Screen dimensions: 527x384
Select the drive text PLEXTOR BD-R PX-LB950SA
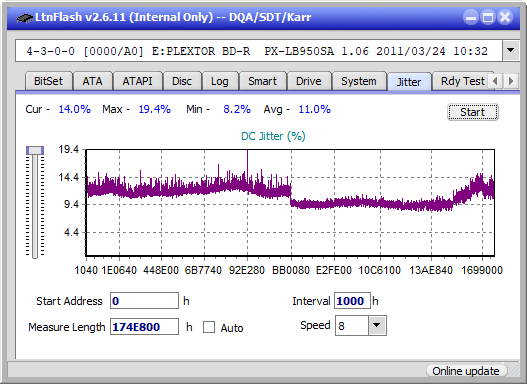(243, 51)
